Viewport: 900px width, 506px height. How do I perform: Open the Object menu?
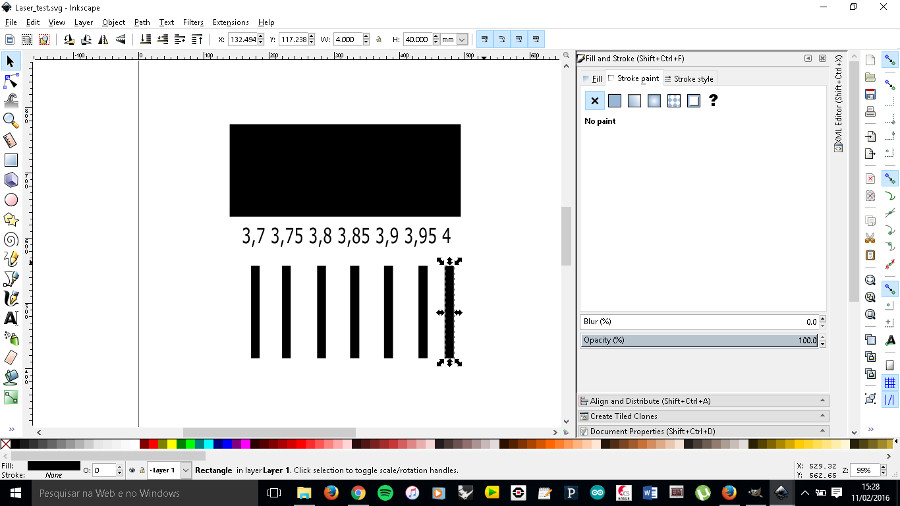pos(114,22)
